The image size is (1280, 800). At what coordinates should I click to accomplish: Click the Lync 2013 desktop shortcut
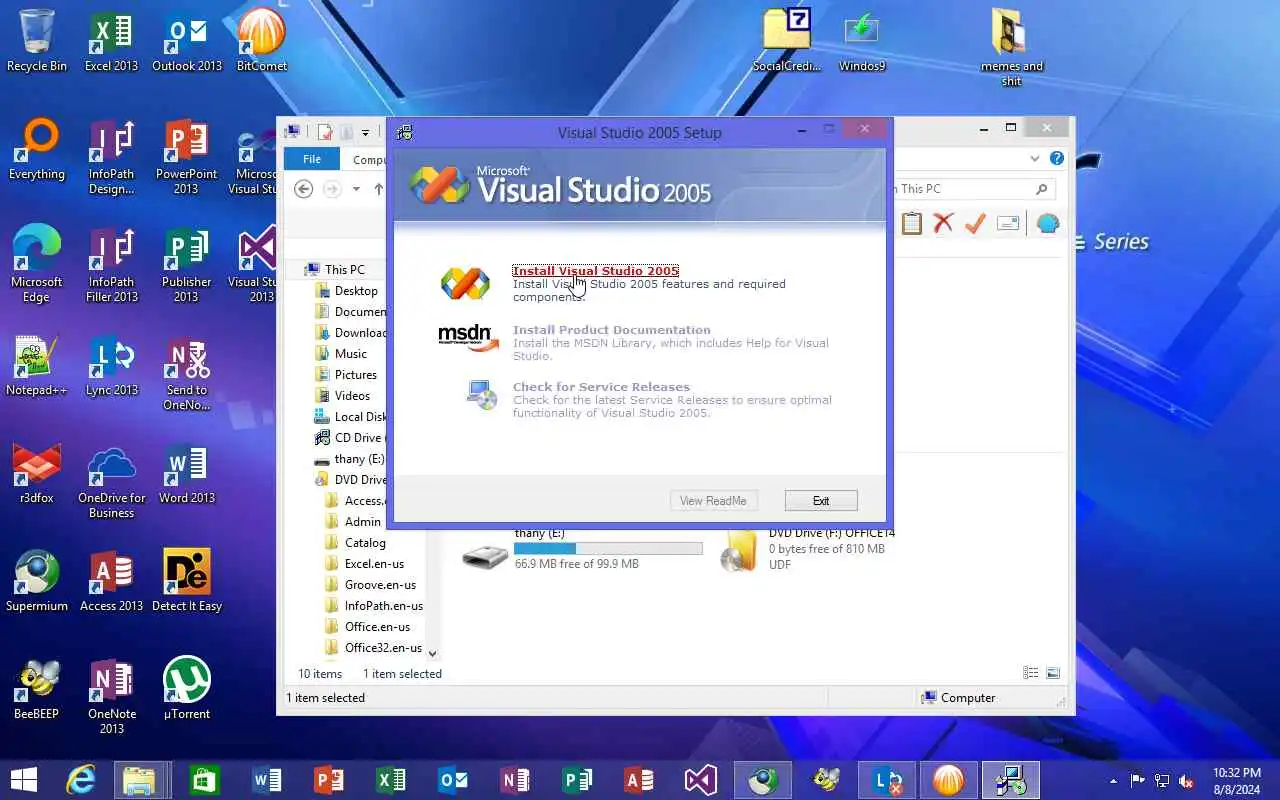click(111, 366)
